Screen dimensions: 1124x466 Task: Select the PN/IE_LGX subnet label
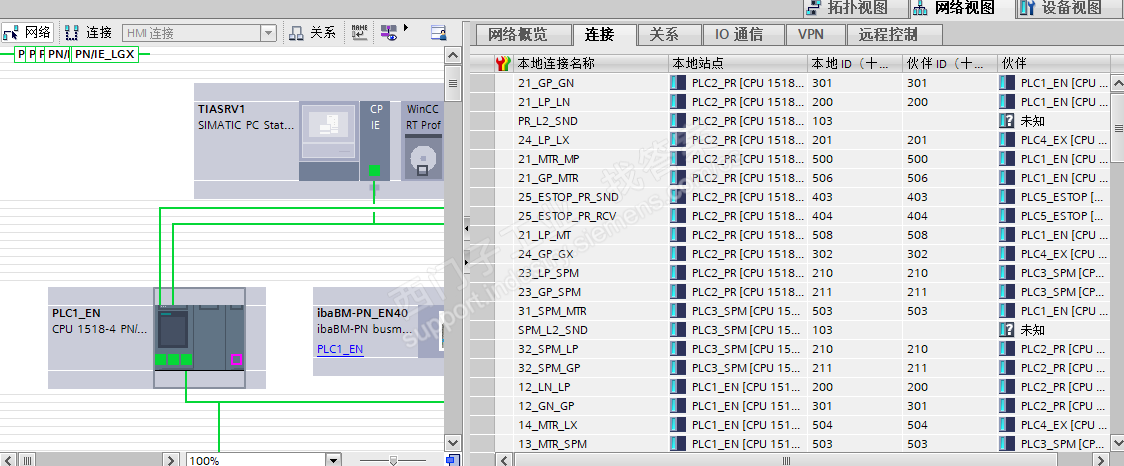pyautogui.click(x=104, y=54)
